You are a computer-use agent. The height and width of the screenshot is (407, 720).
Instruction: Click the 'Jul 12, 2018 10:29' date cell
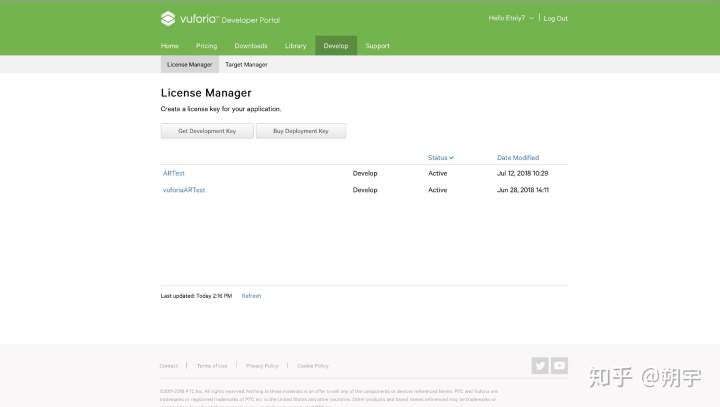[523, 173]
